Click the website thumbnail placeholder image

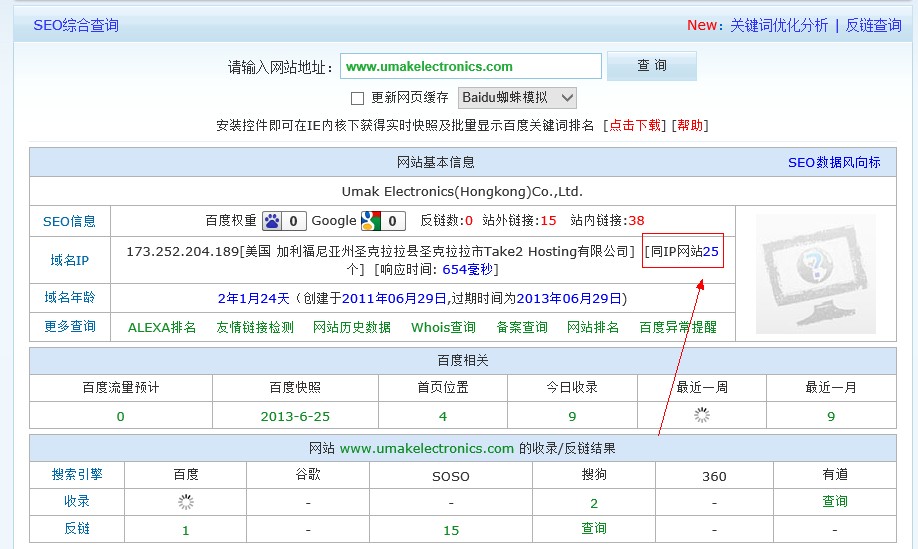tap(815, 273)
